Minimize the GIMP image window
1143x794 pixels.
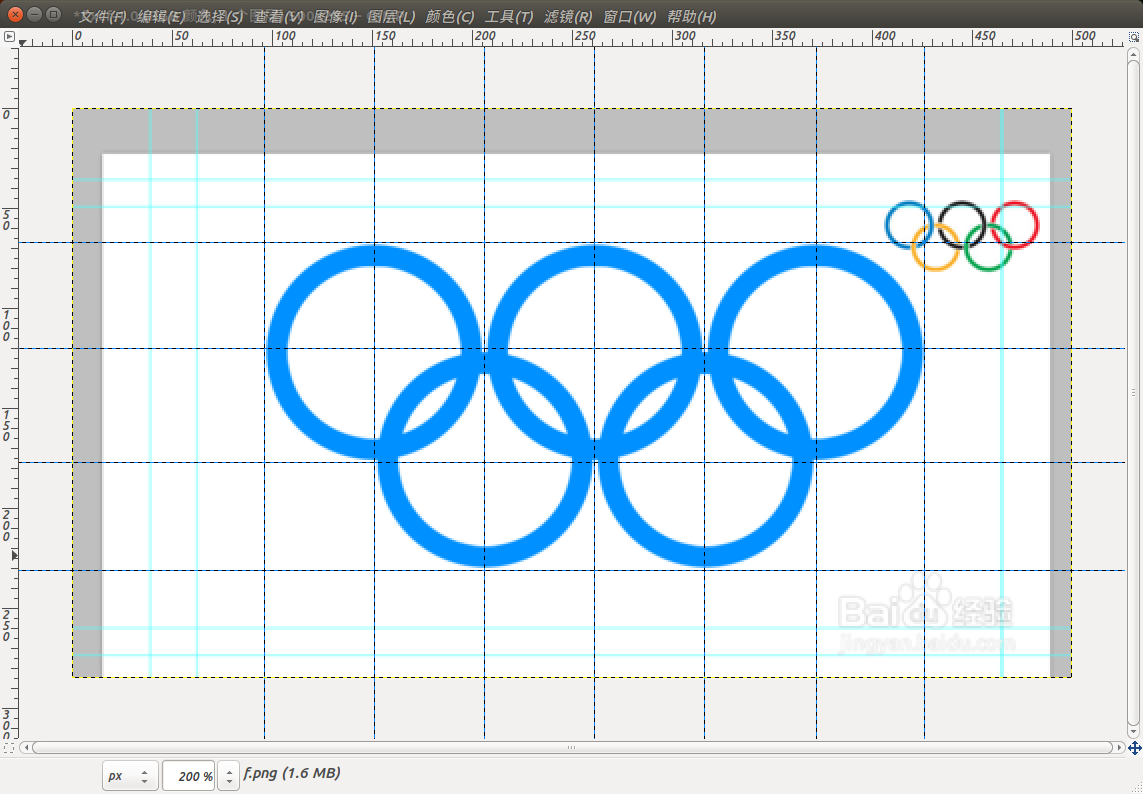pyautogui.click(x=34, y=14)
